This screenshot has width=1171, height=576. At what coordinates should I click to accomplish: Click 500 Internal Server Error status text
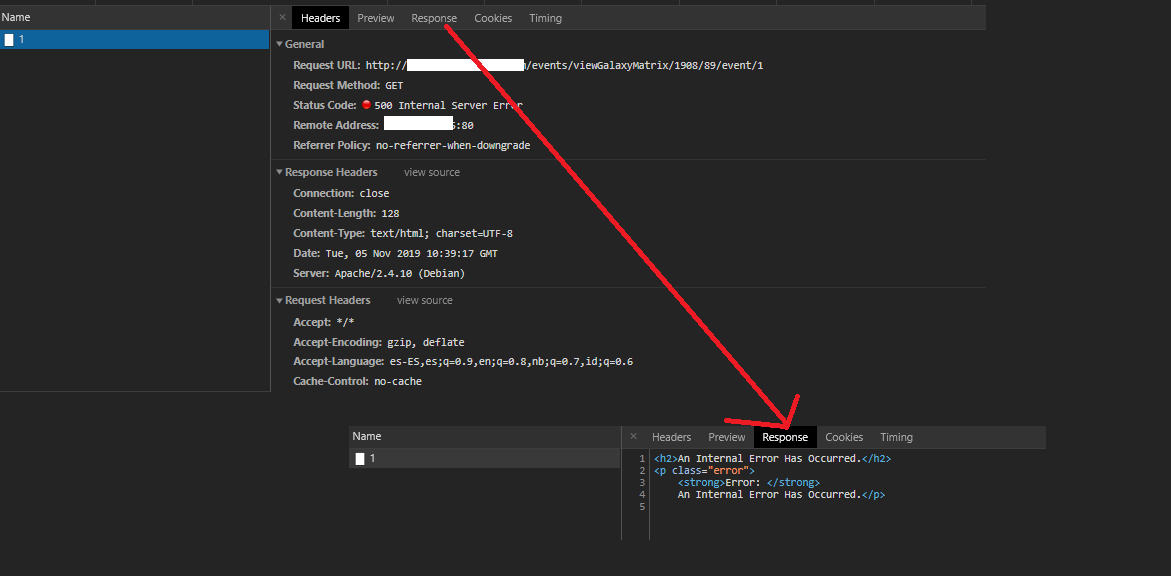pyautogui.click(x=448, y=105)
